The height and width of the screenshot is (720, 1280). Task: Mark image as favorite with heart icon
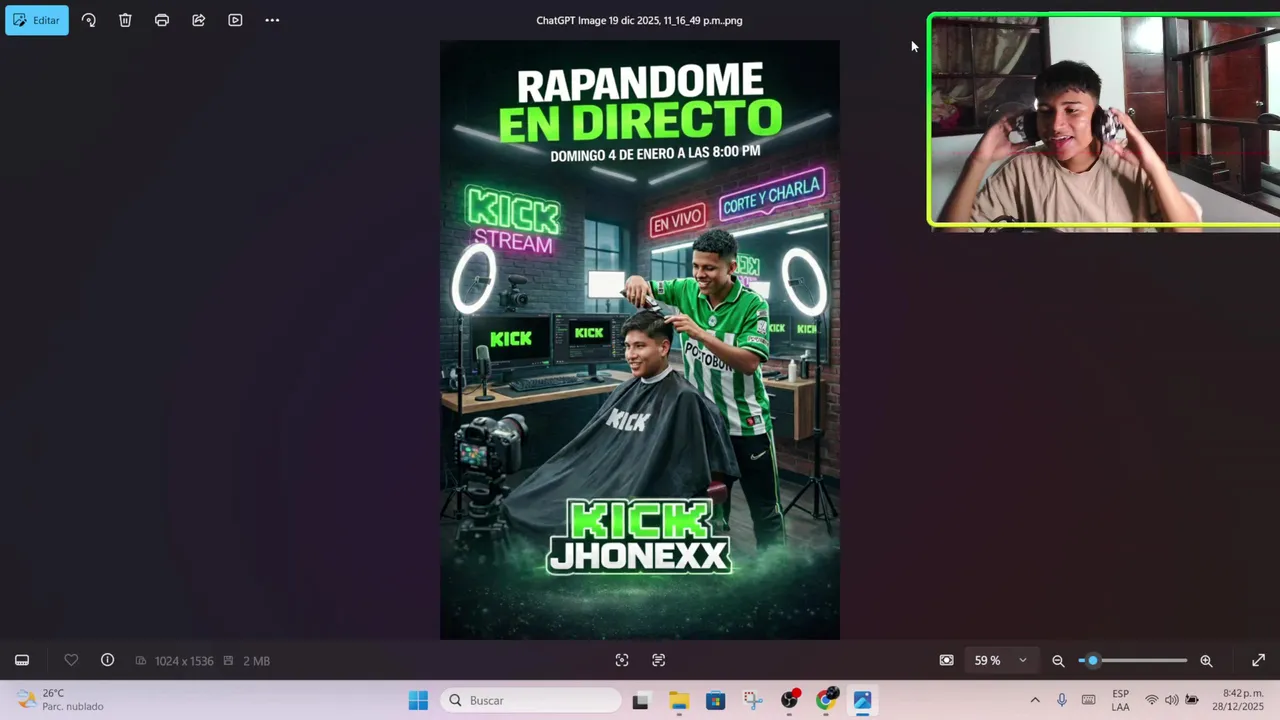pos(71,660)
